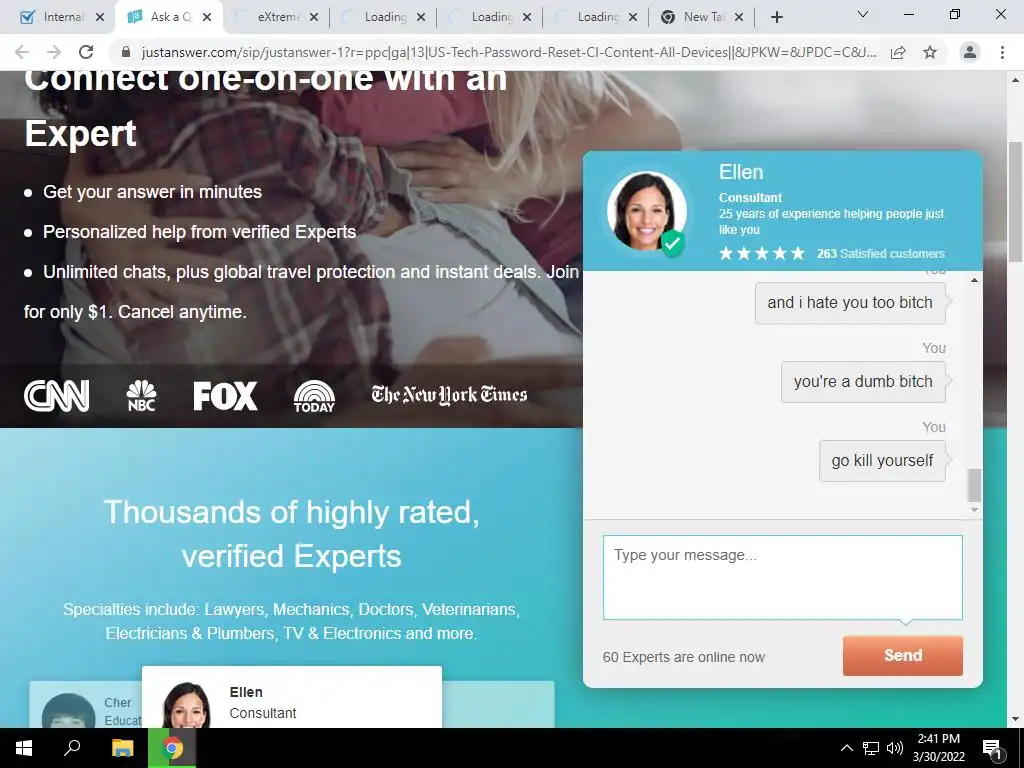Open Ellen Consultant expert card

coord(292,697)
